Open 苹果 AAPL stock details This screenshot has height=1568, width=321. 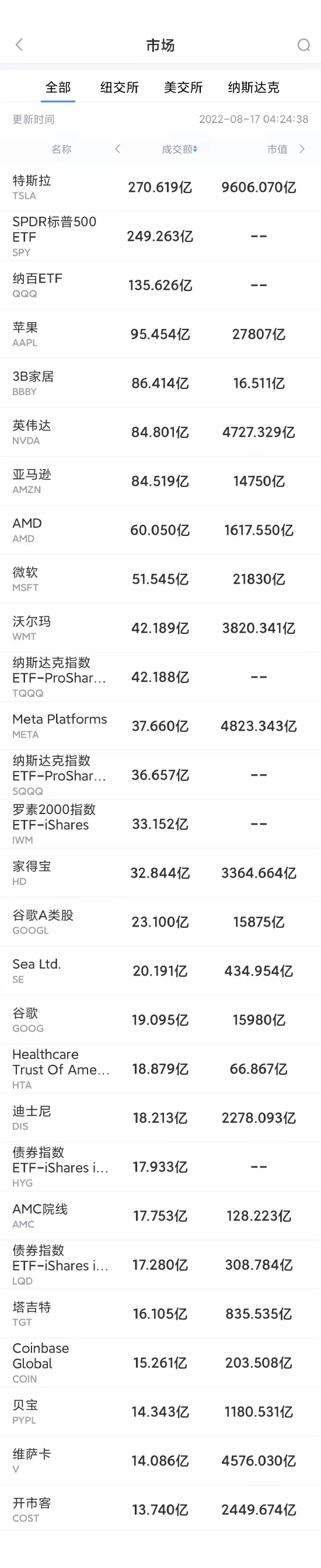point(160,334)
